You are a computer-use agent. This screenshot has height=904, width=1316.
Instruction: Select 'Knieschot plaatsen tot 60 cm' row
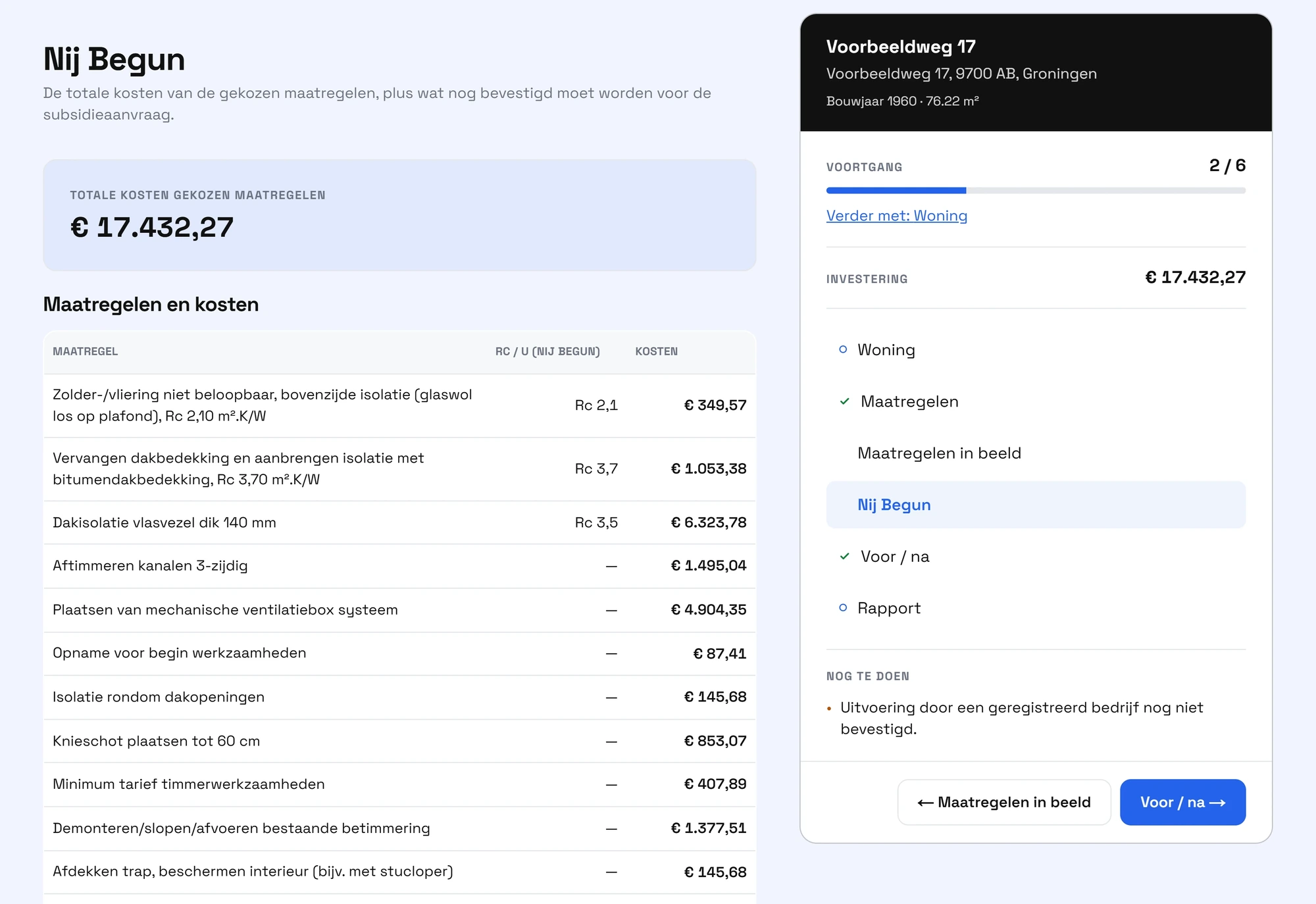[399, 741]
